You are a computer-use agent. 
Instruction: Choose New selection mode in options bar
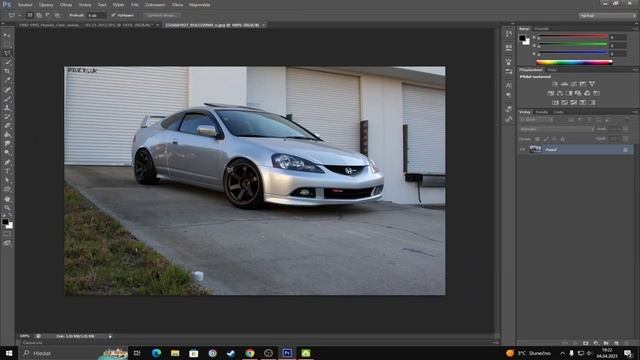tap(30, 15)
